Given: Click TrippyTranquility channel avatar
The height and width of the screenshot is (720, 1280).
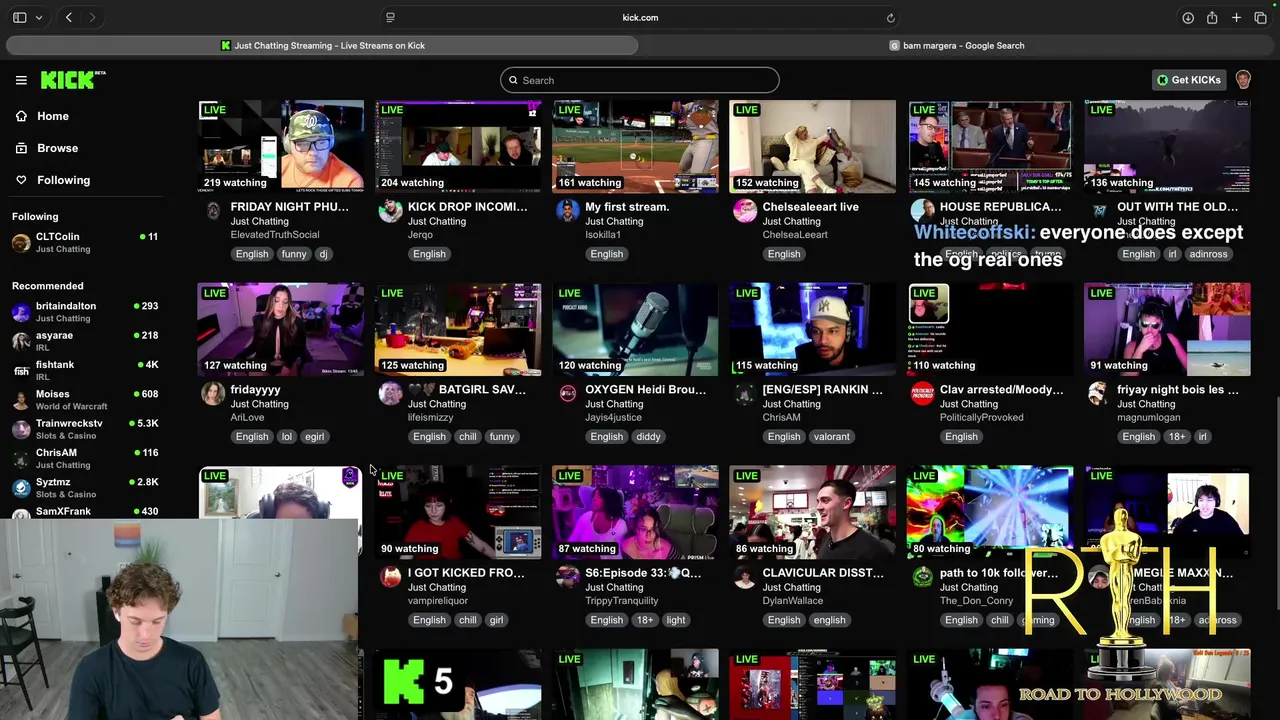Looking at the screenshot, I should point(568,576).
